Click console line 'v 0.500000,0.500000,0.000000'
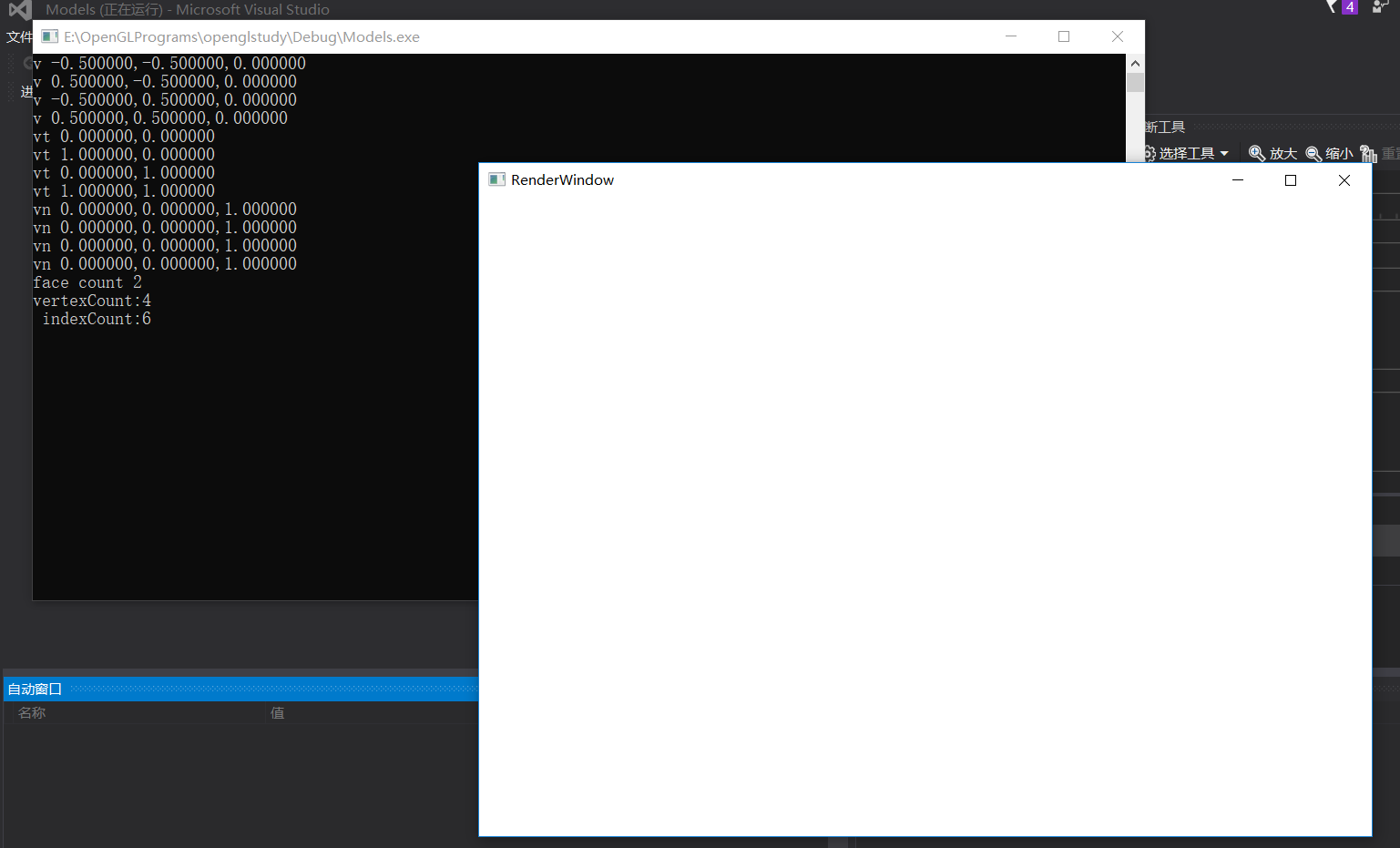Image resolution: width=1400 pixels, height=848 pixels. point(160,118)
